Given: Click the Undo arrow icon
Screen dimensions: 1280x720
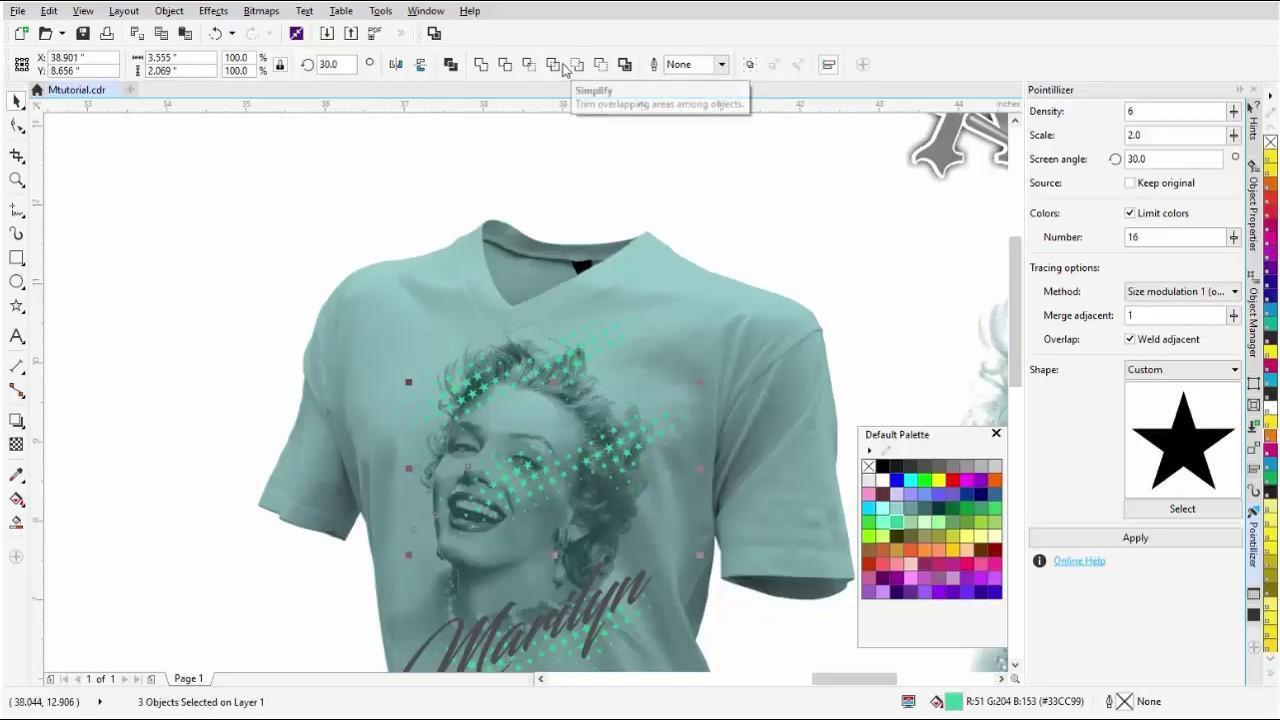Looking at the screenshot, I should (x=215, y=34).
